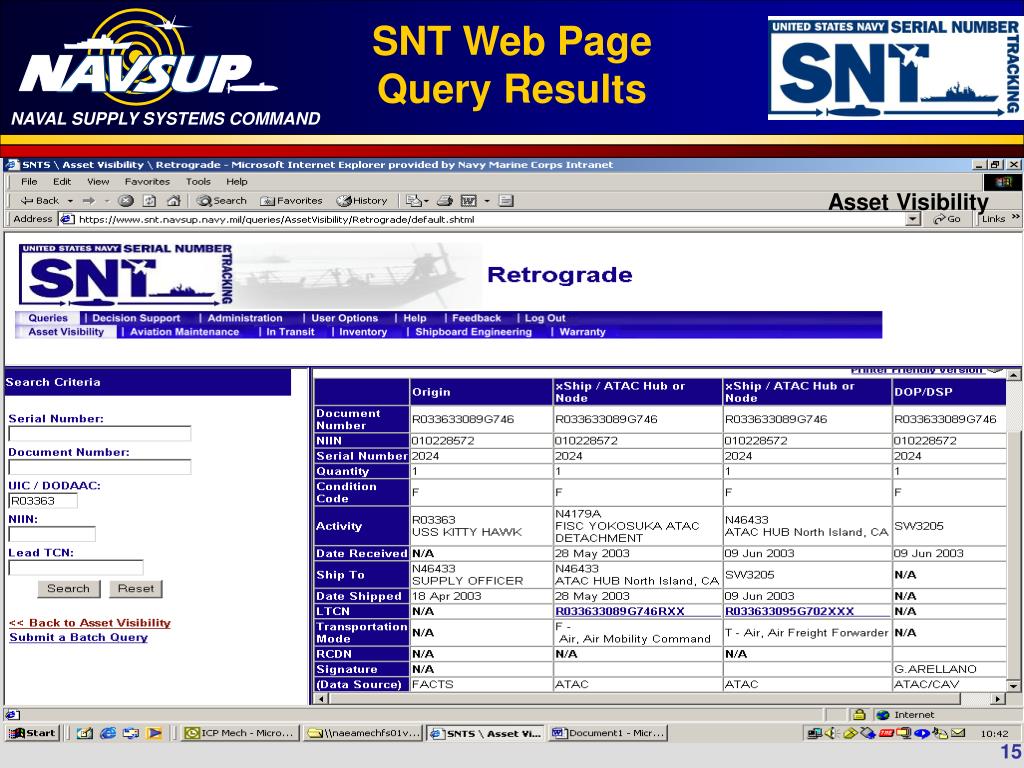Open the Tools menu
The width and height of the screenshot is (1024, 768).
click(x=198, y=182)
